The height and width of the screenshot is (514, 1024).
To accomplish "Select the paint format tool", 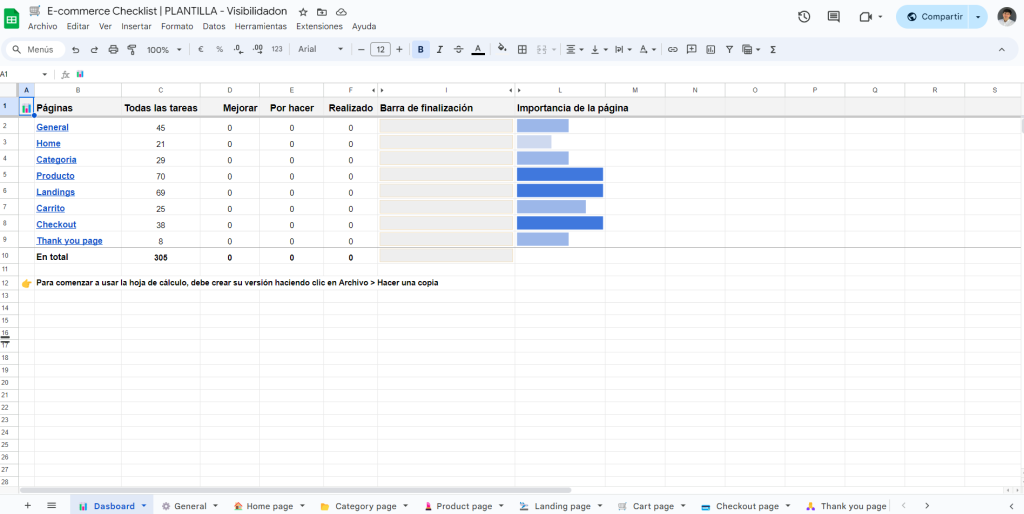I will click(131, 49).
